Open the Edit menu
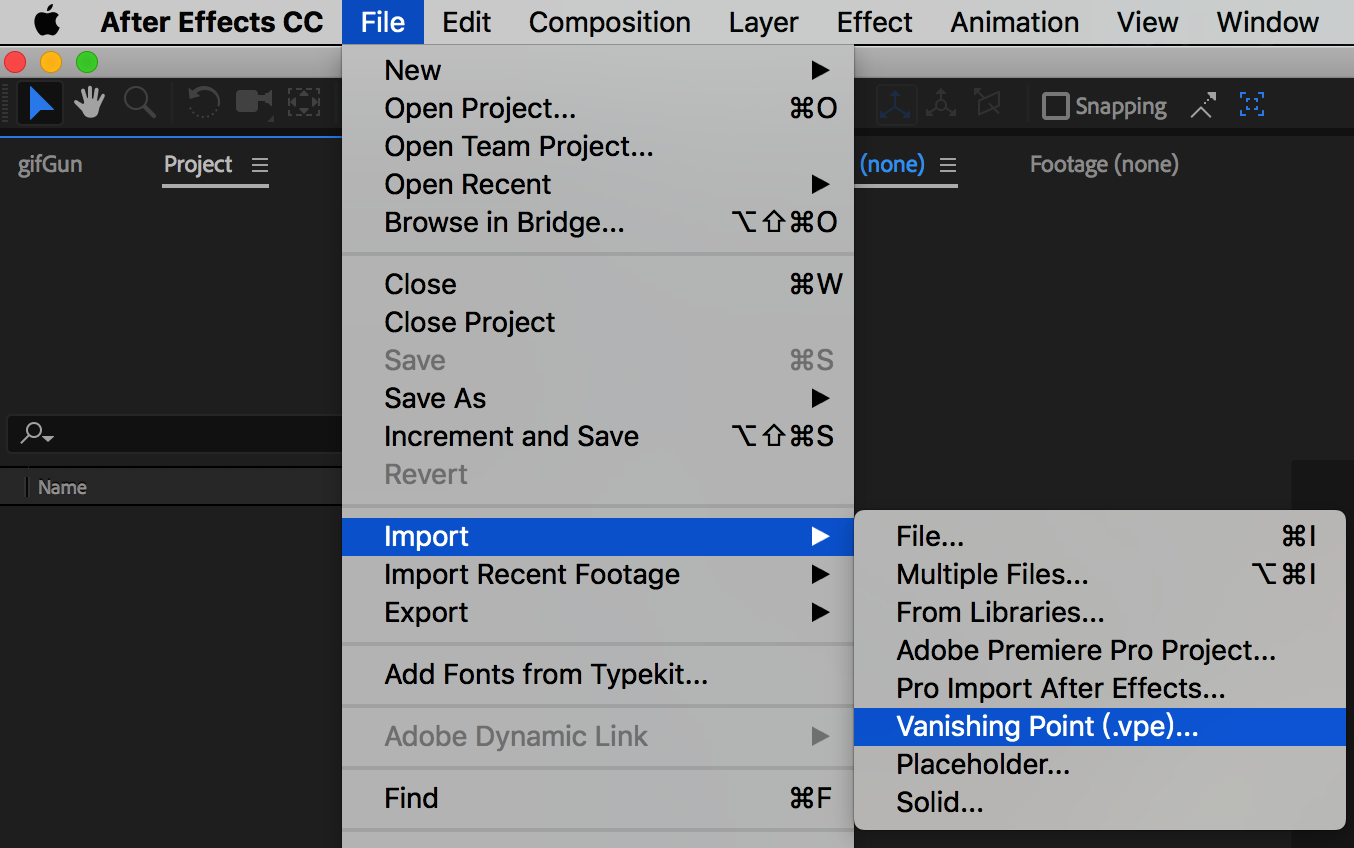The image size is (1354, 848). point(467,22)
